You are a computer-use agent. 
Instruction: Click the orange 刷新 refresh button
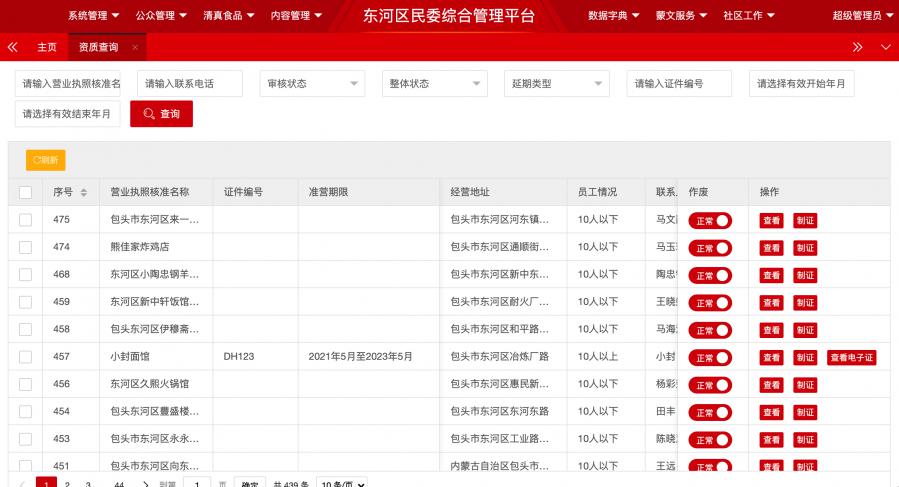(45, 160)
